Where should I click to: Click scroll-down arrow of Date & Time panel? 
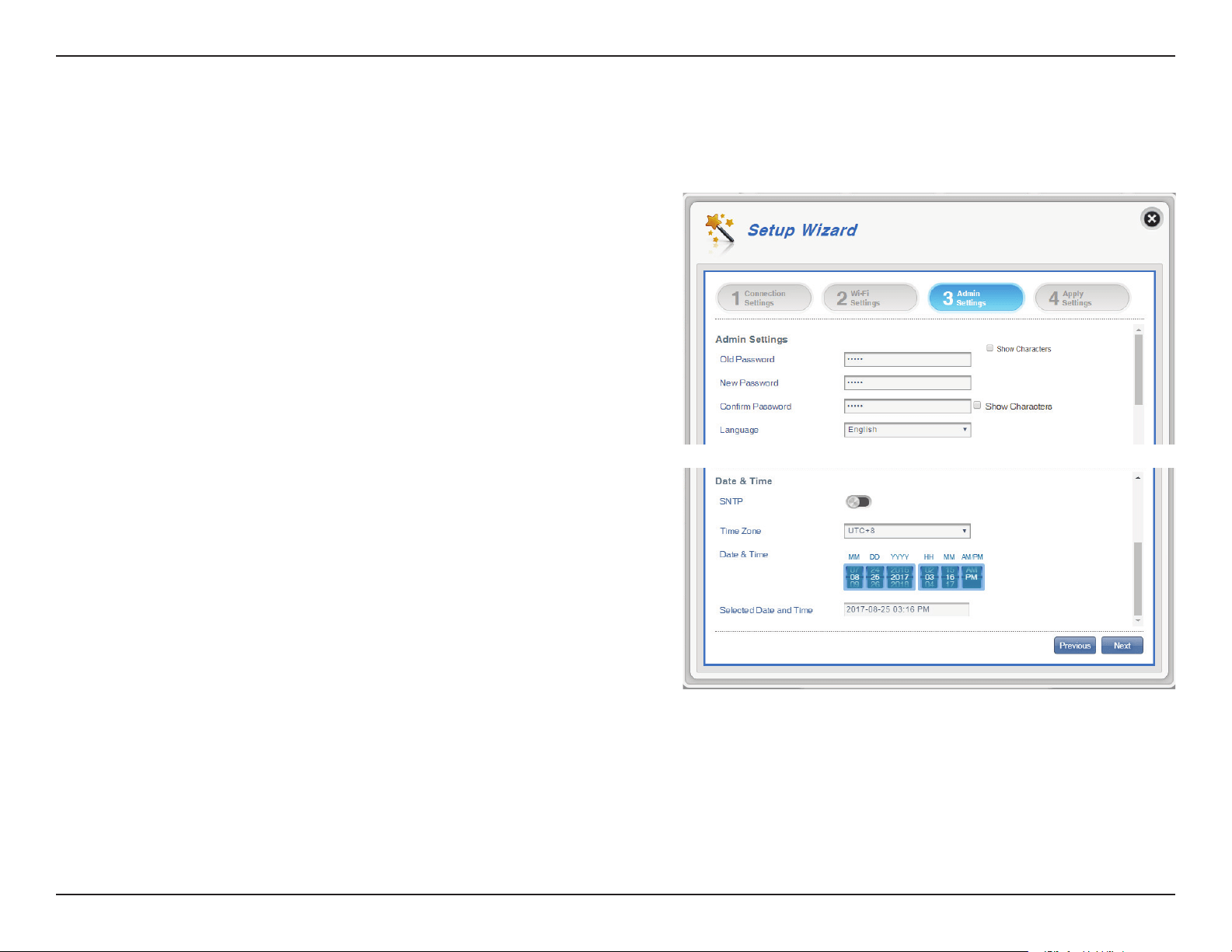1138,621
